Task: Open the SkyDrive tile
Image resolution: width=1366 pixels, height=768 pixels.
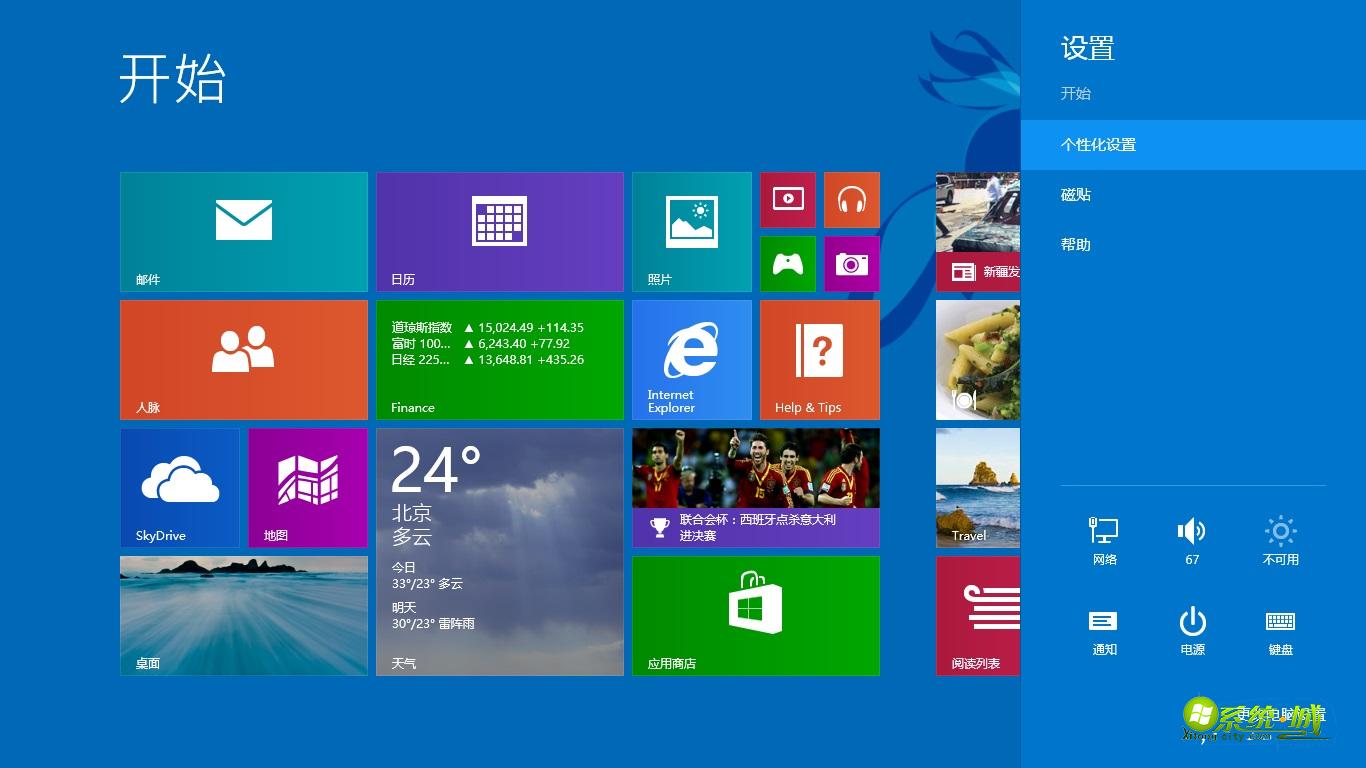Action: [180, 487]
